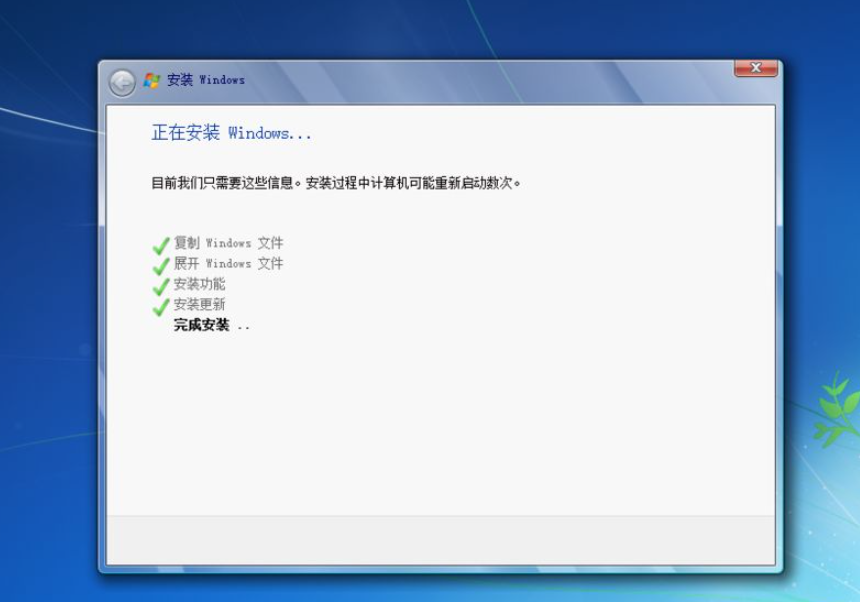Screen dimensions: 860x602
Task: Click the heading 正在安装 Windows...
Action: click(231, 133)
